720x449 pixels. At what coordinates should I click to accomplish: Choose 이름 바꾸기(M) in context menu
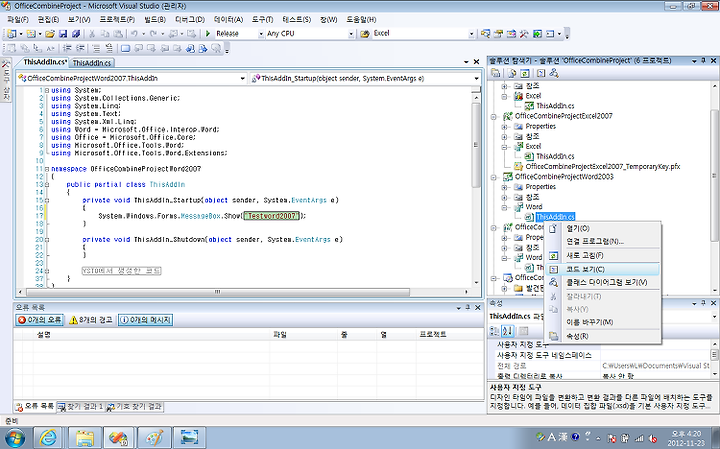tap(602, 322)
